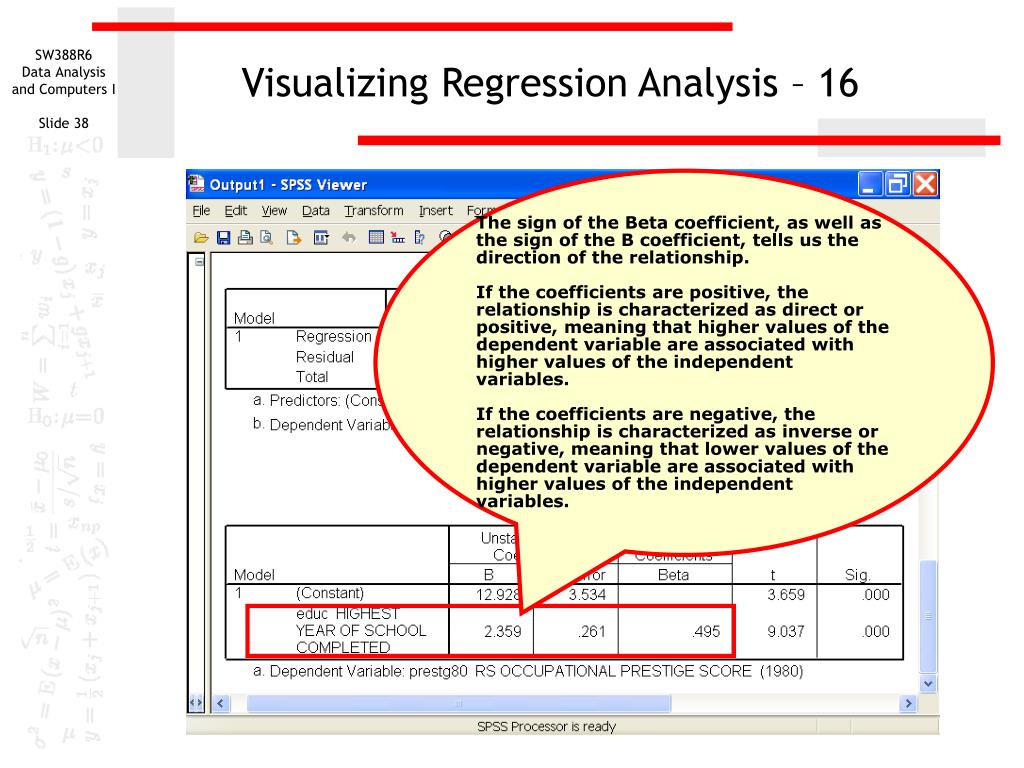Select the B value 2.359 cell

[502, 632]
